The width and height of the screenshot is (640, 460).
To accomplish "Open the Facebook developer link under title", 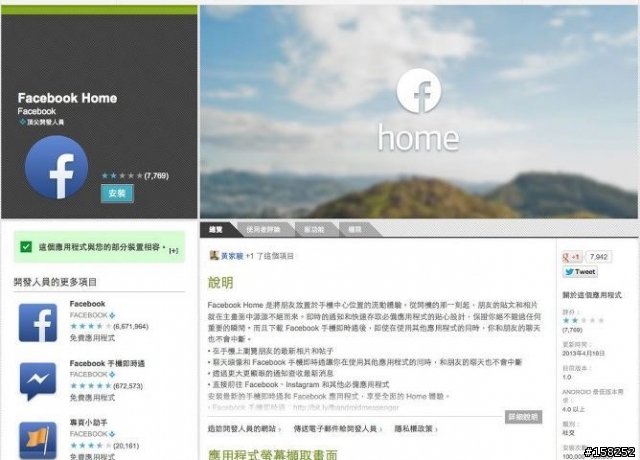I will [36, 111].
